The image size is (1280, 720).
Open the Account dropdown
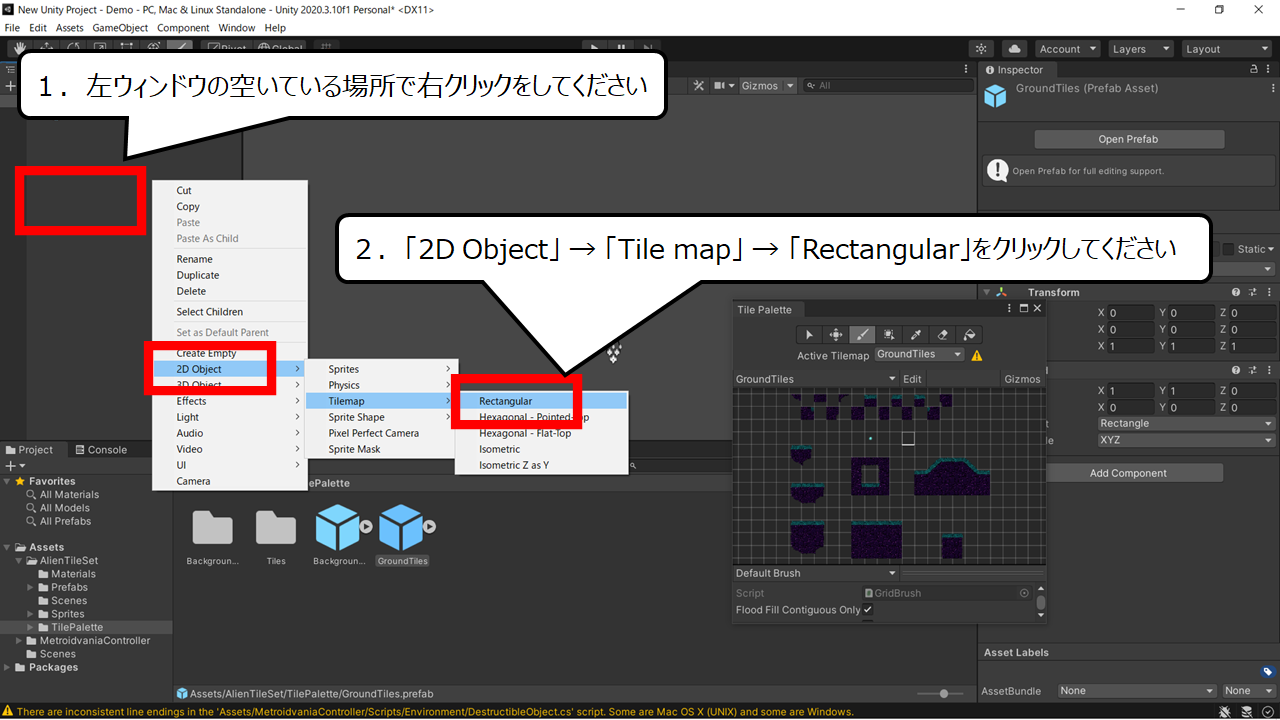pyautogui.click(x=1067, y=49)
